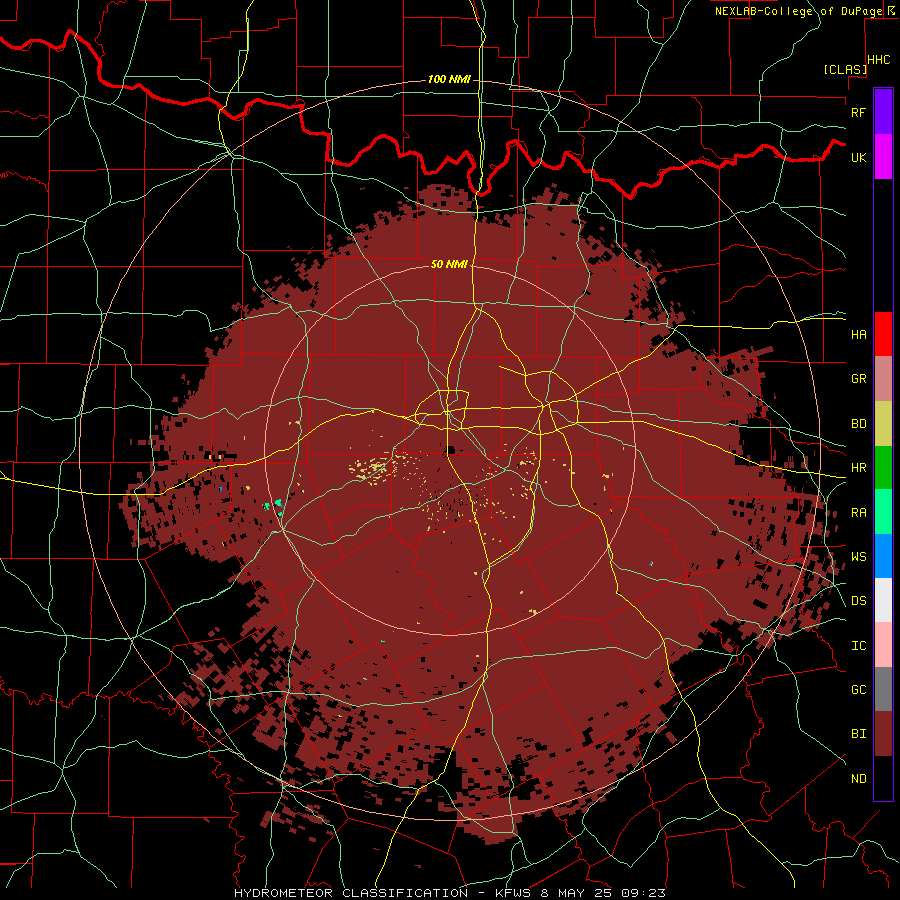
Task: Select the gray GC legend color swatch
Action: click(x=883, y=689)
